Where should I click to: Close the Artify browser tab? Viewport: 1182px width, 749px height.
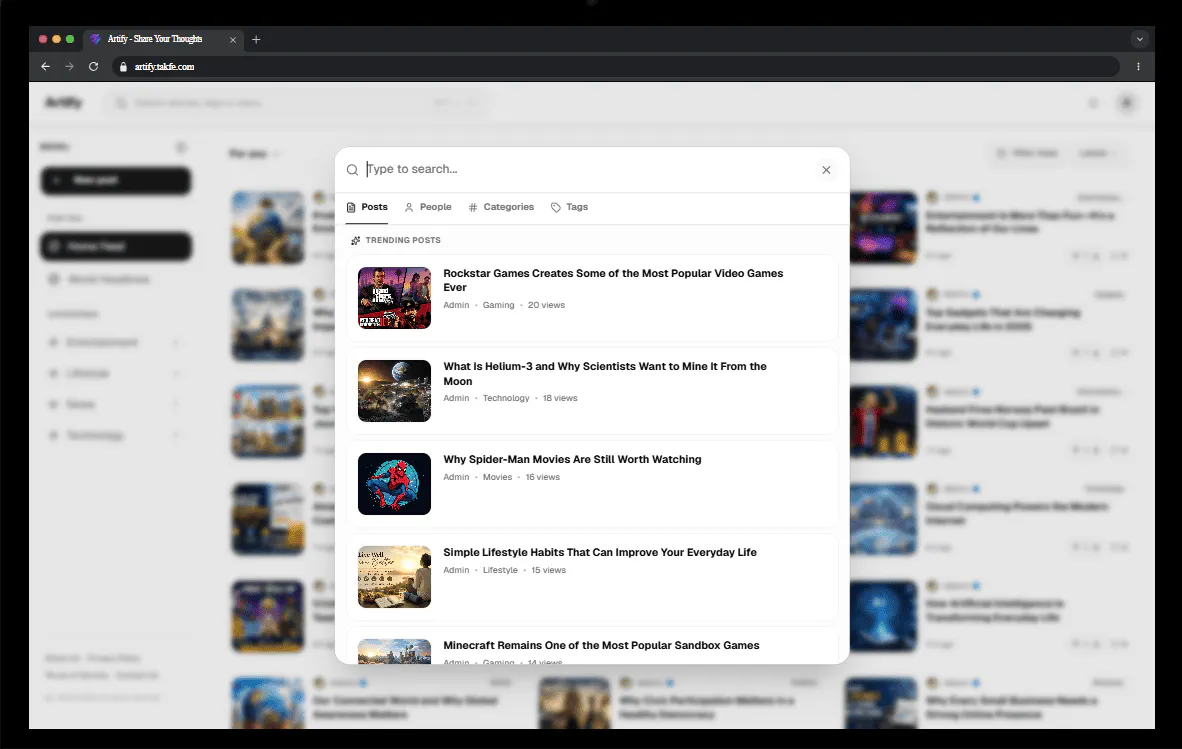(x=233, y=40)
